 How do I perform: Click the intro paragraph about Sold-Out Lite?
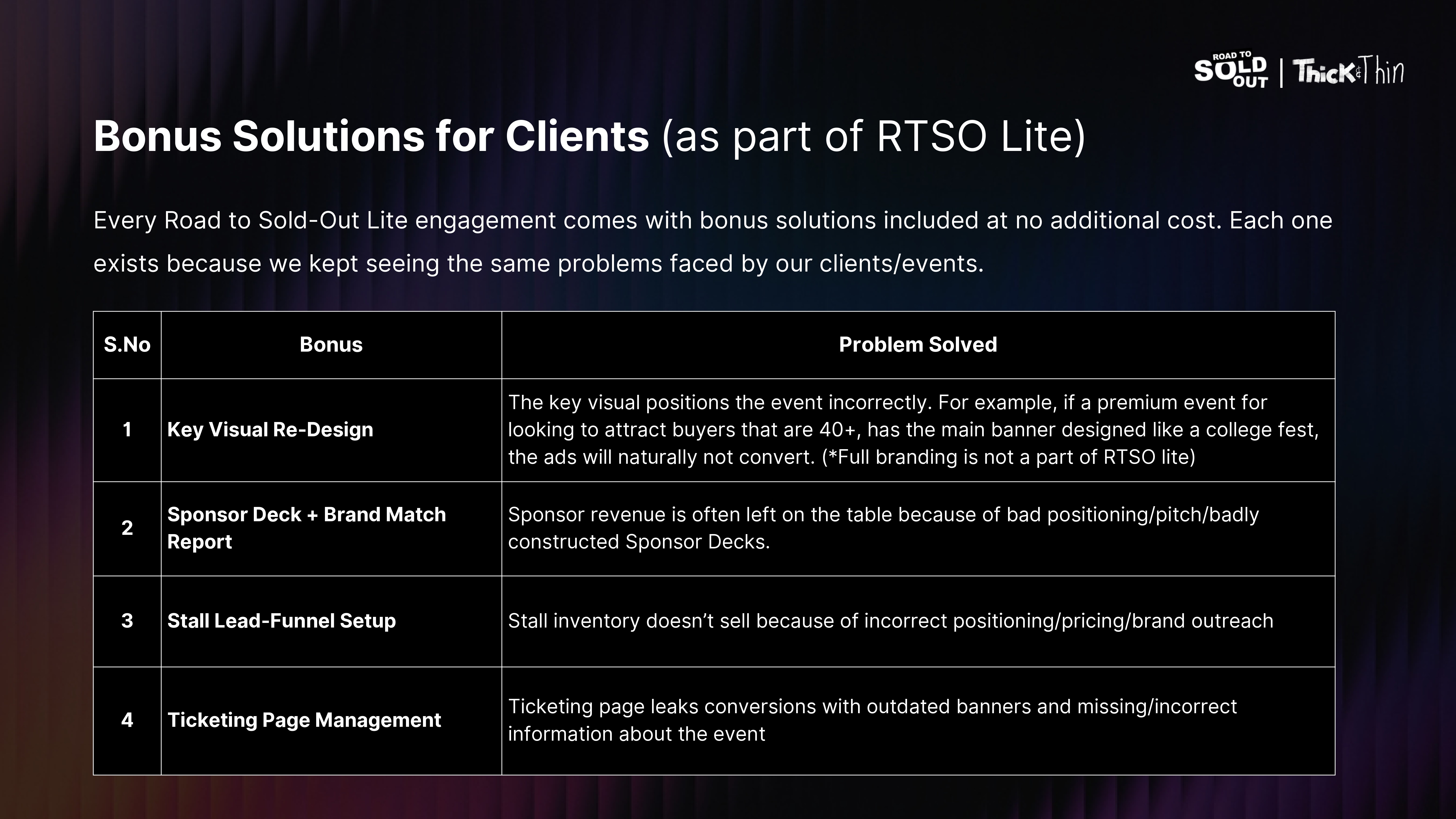tap(712, 242)
